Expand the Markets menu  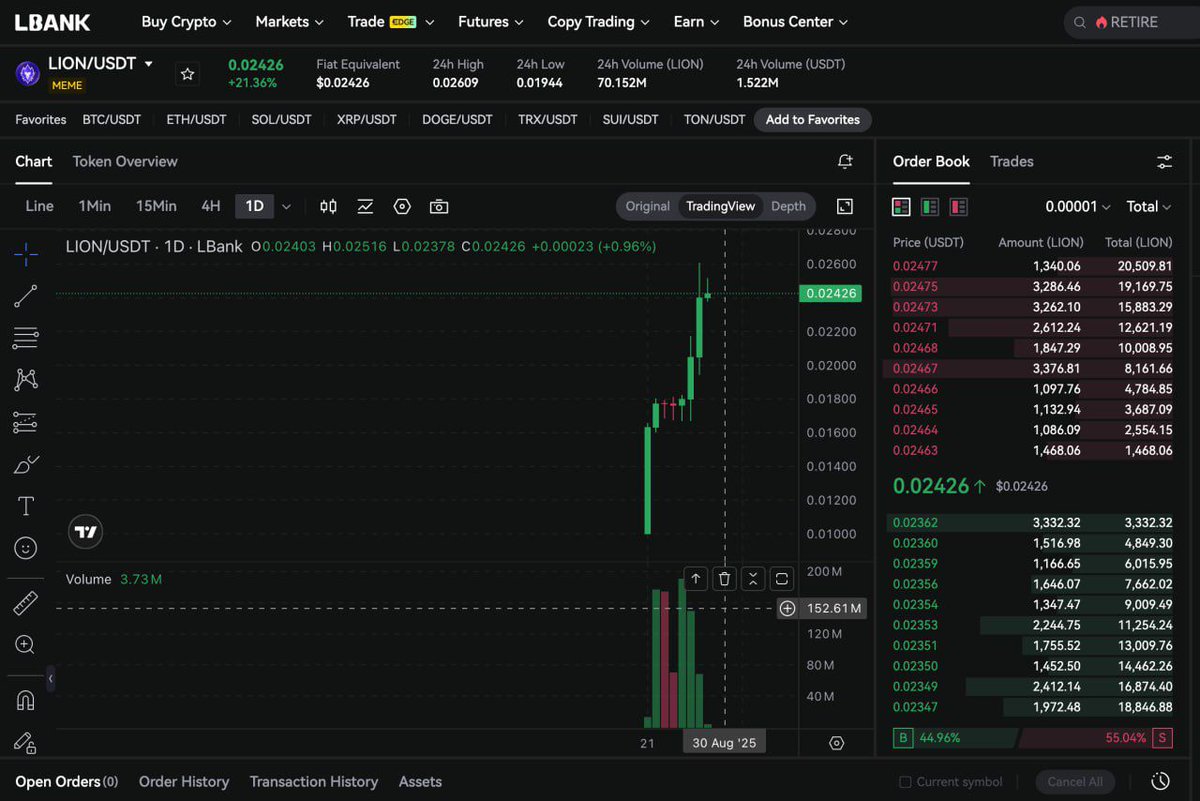(x=289, y=22)
